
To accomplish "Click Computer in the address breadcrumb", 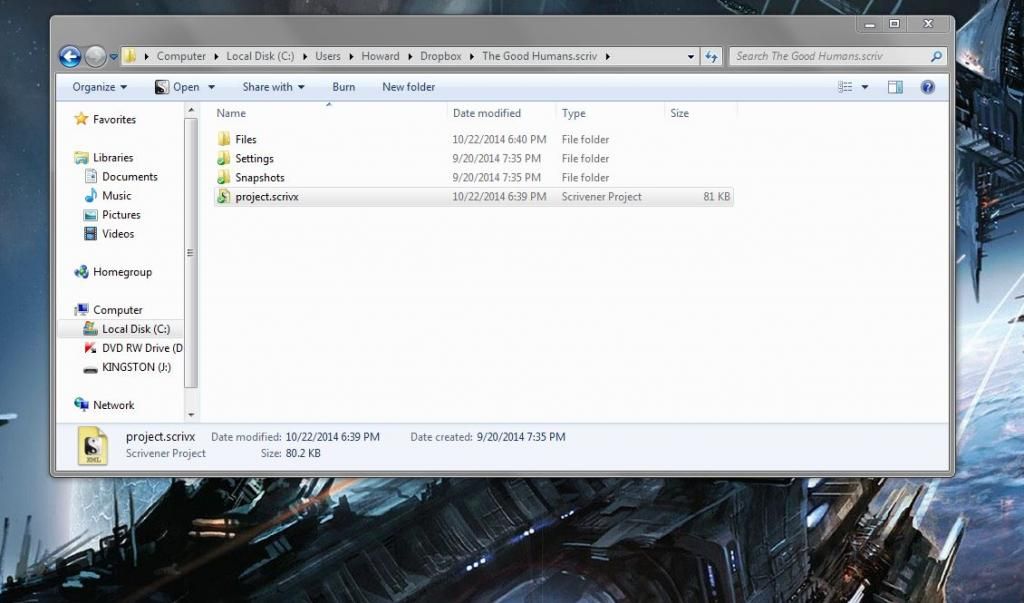I will pos(181,56).
